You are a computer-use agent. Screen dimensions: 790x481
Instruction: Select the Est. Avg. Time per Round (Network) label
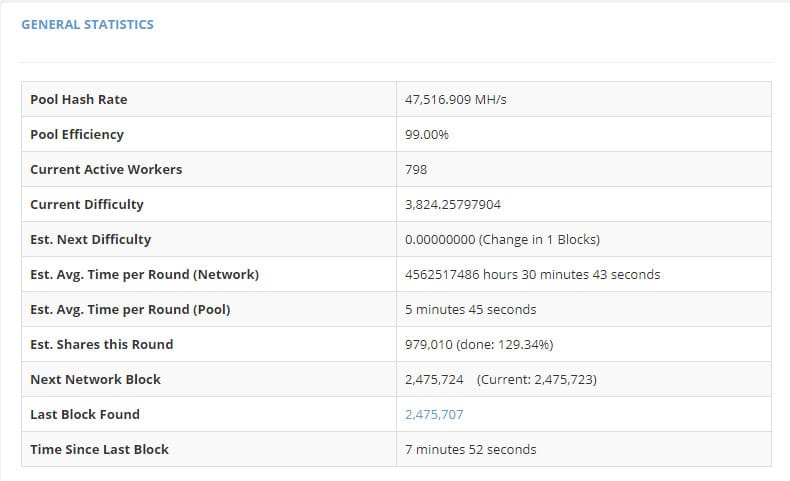(x=144, y=274)
